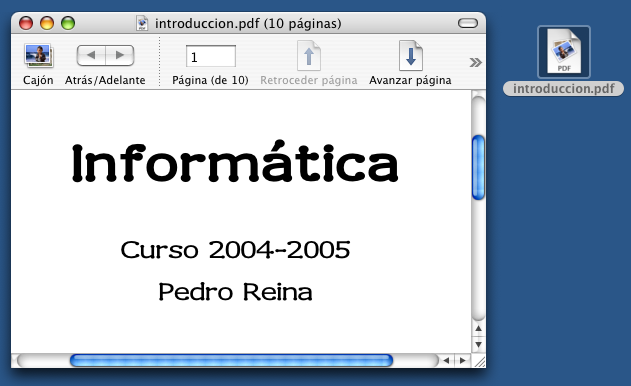Click the "Curso 2004-2005" text
Image resolution: width=631 pixels, height=386 pixels.
(x=235, y=250)
